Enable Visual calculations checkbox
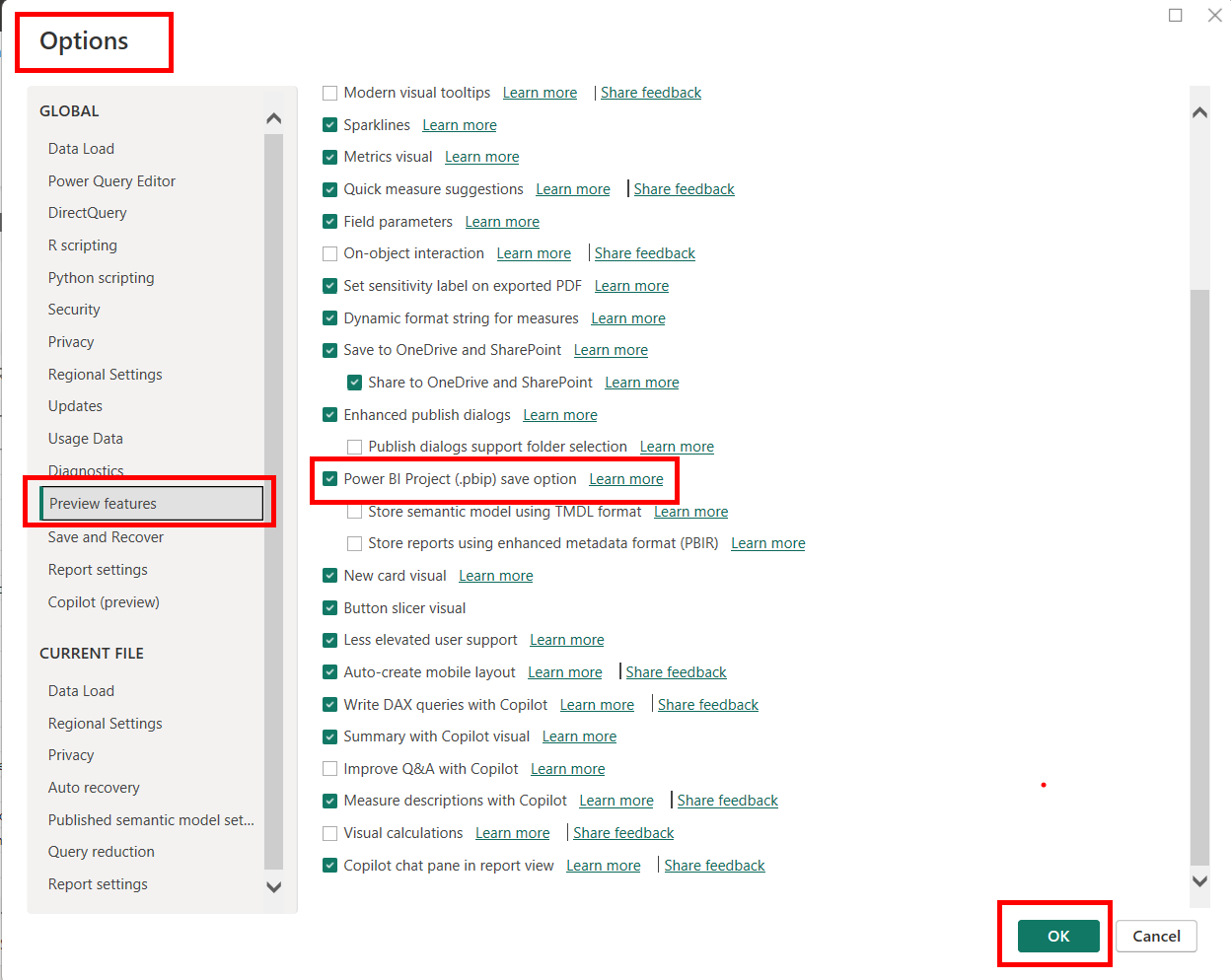This screenshot has width=1231, height=980. [330, 833]
